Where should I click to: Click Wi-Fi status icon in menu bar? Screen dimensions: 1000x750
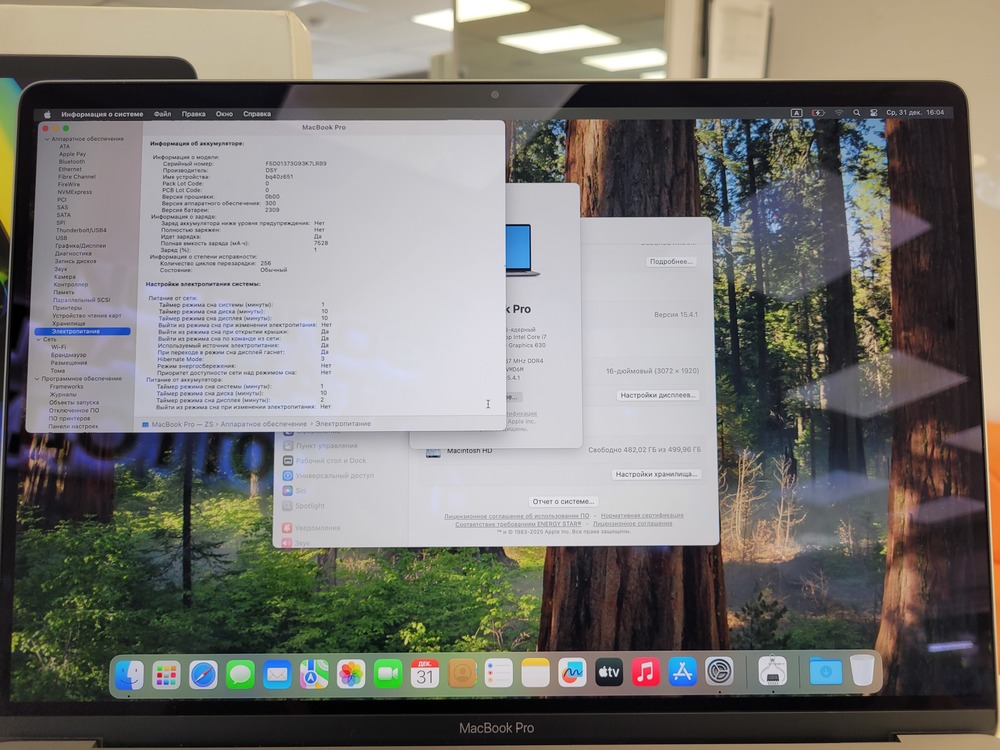point(839,113)
